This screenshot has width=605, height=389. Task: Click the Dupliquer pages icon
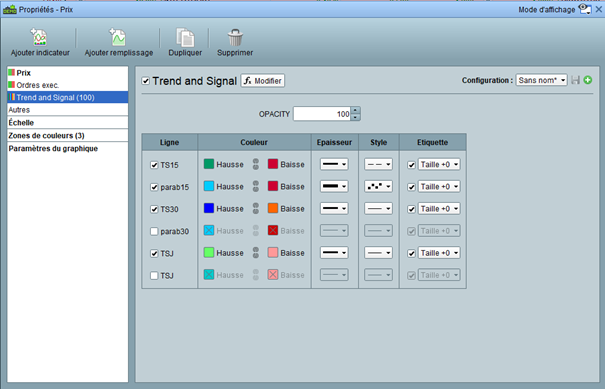185,37
